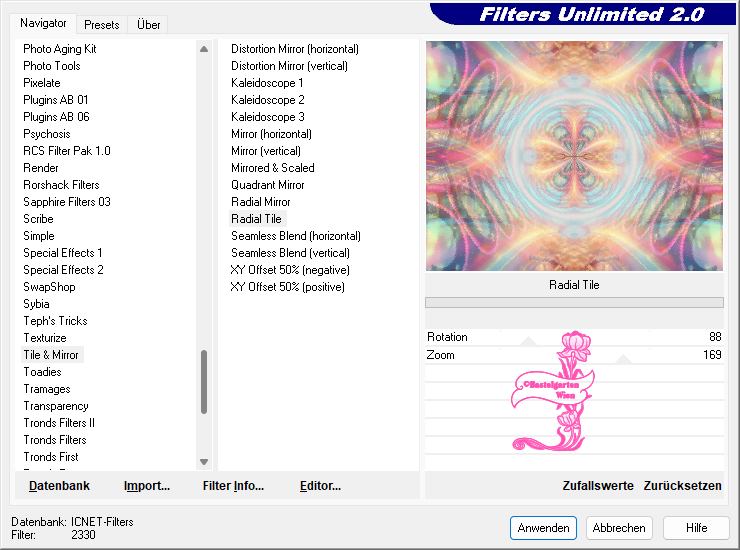This screenshot has height=550, width=740.
Task: Select the Radial Tile filter
Action: click(x=256, y=219)
